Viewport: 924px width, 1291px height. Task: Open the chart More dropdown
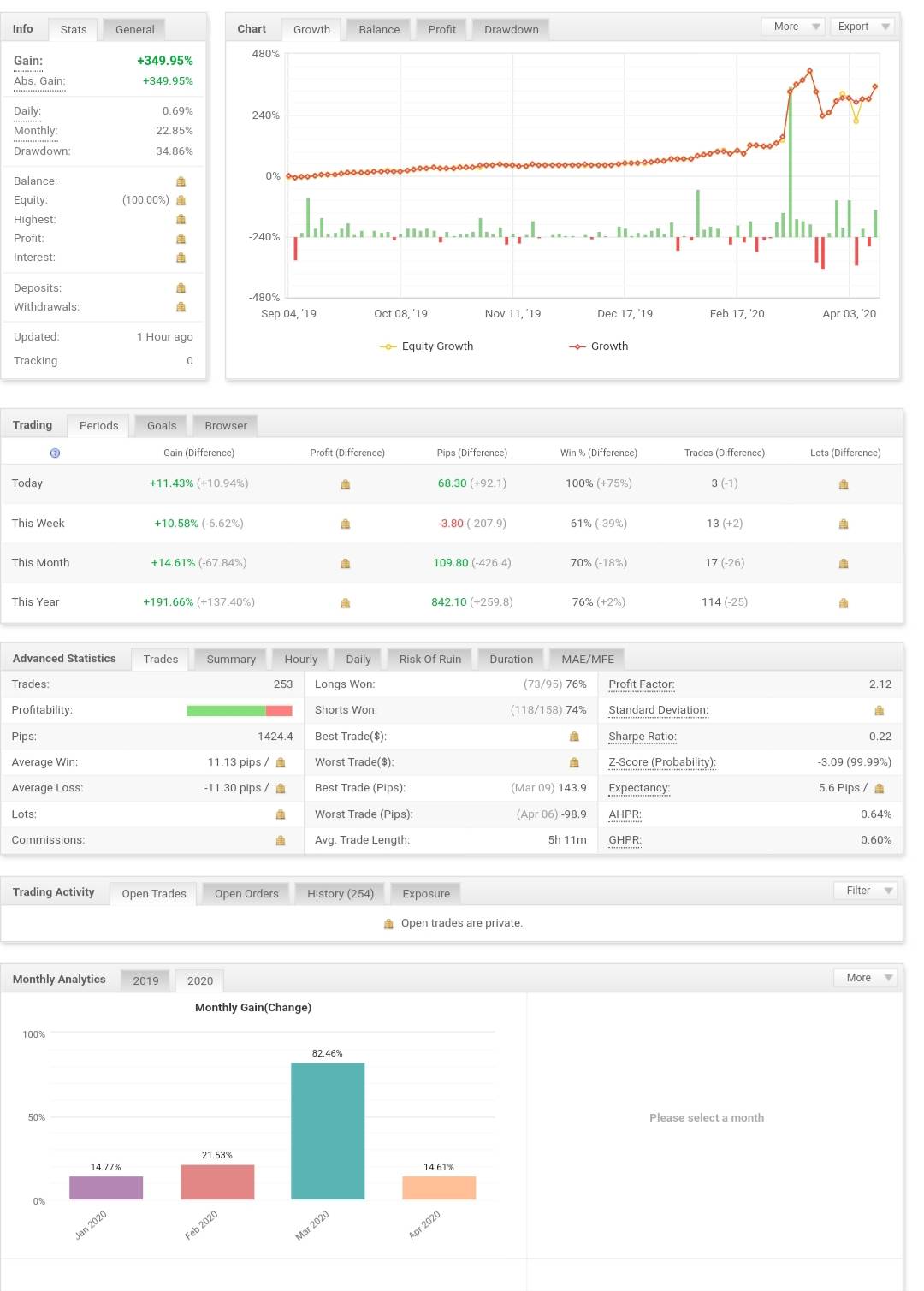pyautogui.click(x=793, y=27)
